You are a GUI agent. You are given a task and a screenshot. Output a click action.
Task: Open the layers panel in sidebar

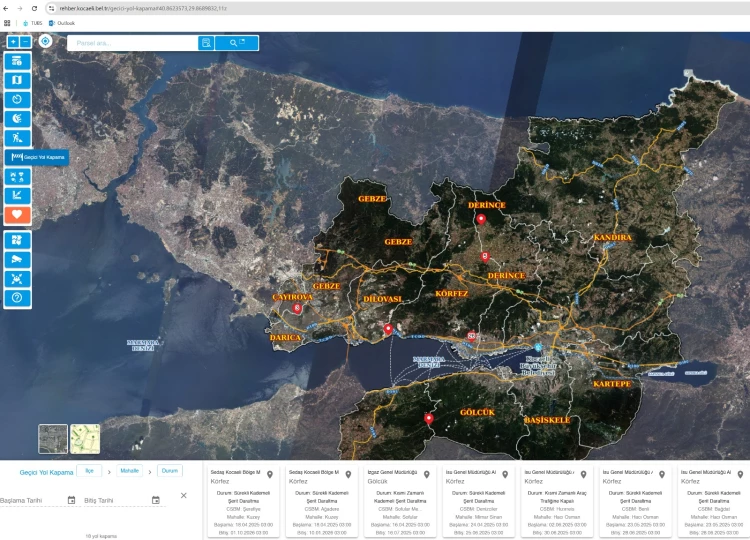pos(18,61)
